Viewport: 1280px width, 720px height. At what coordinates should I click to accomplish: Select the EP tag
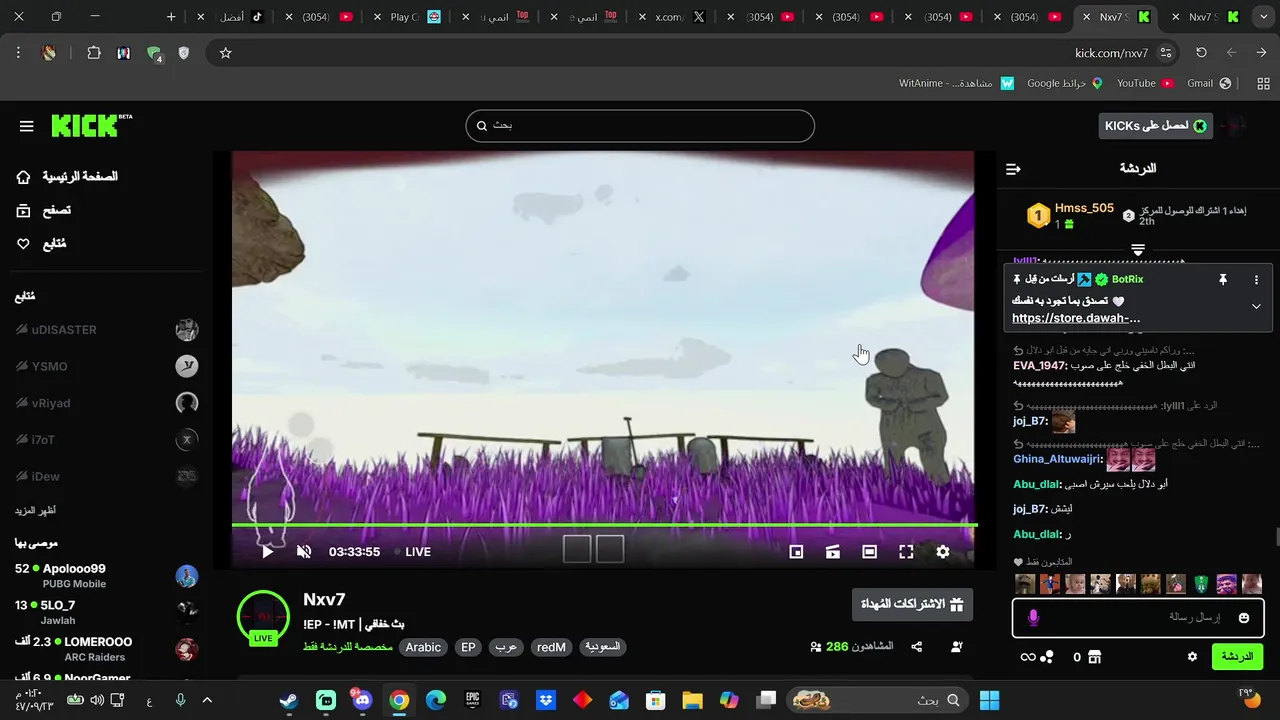pos(468,647)
